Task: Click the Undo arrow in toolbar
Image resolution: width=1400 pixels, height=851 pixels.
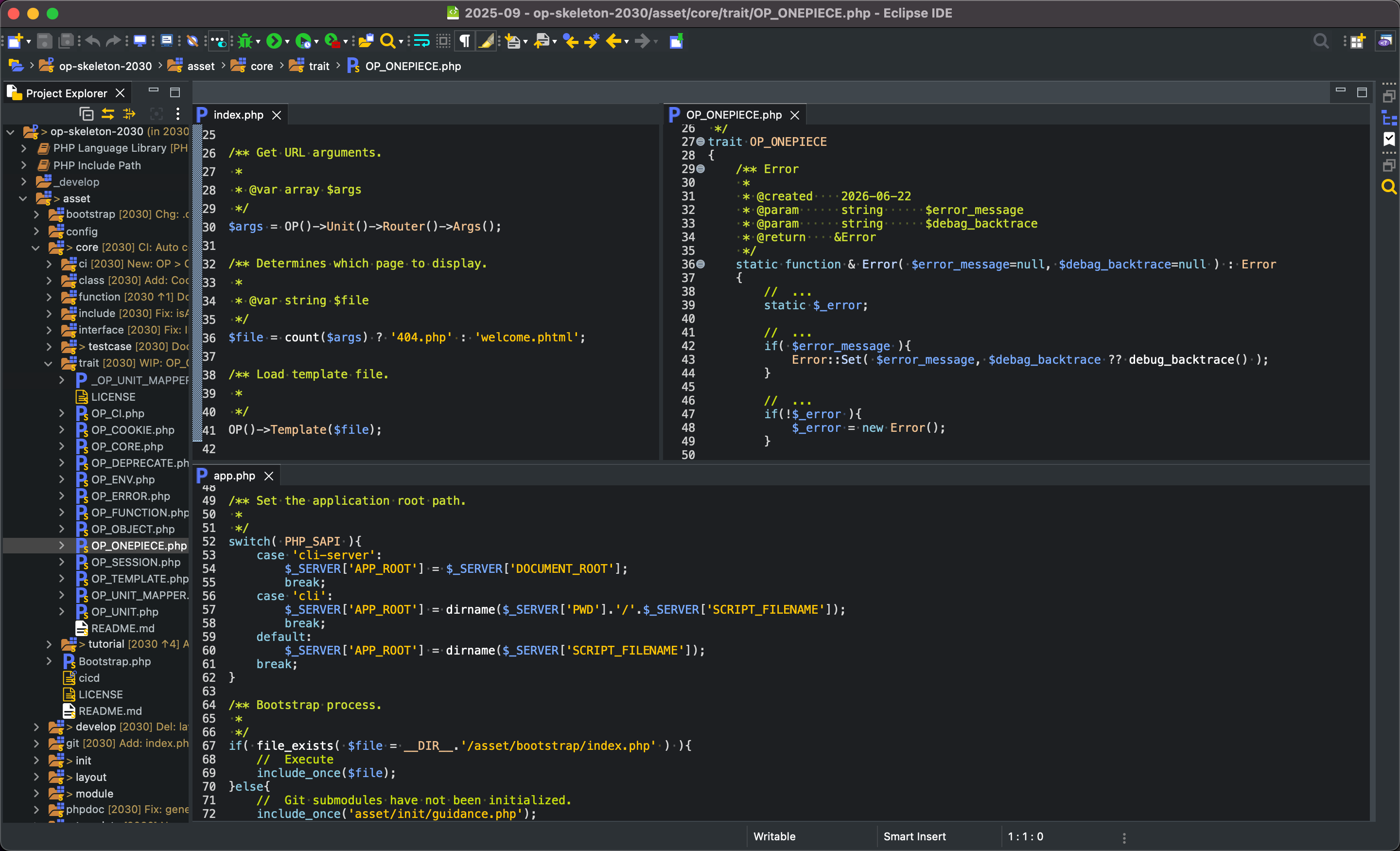Action: point(93,41)
